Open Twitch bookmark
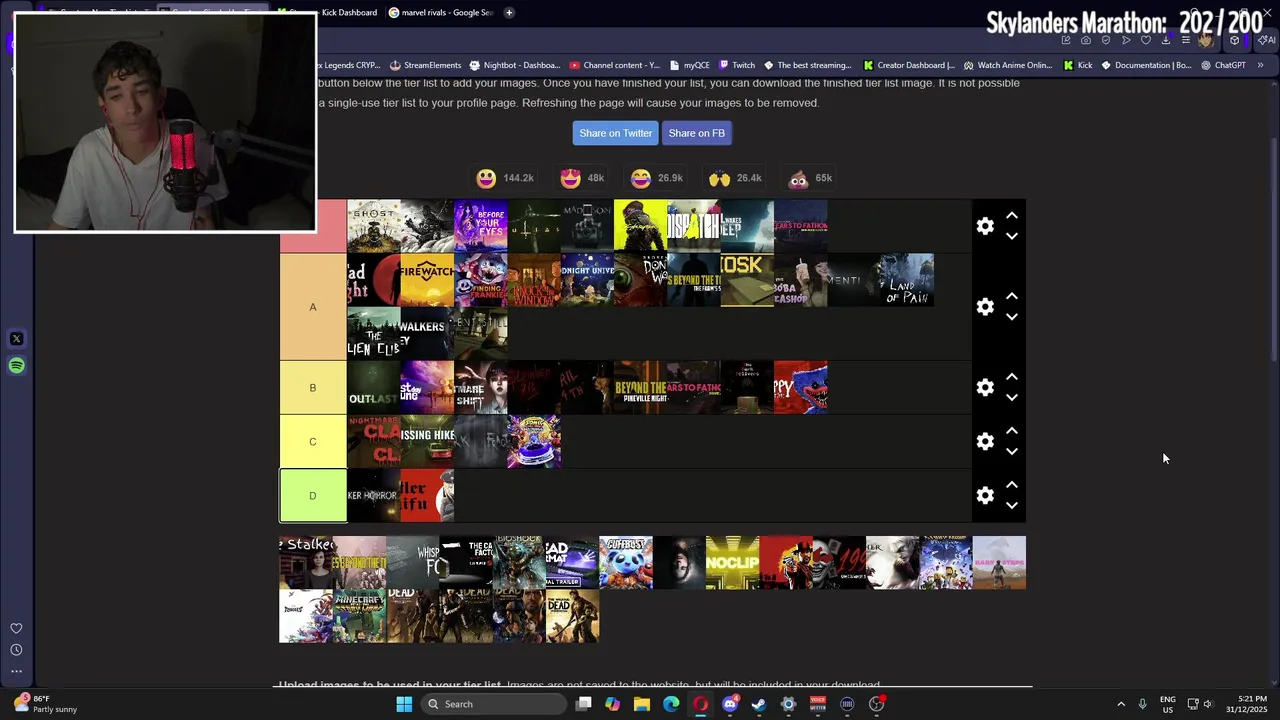The width and height of the screenshot is (1280, 720). [x=736, y=65]
